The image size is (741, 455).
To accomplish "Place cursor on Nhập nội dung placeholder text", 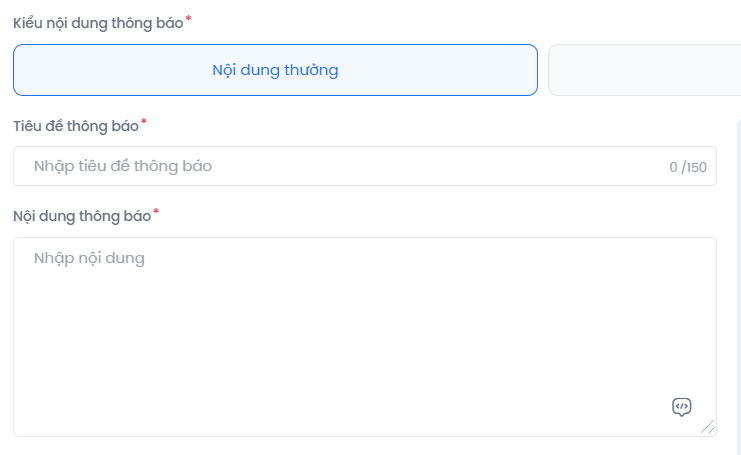I will pos(89,258).
